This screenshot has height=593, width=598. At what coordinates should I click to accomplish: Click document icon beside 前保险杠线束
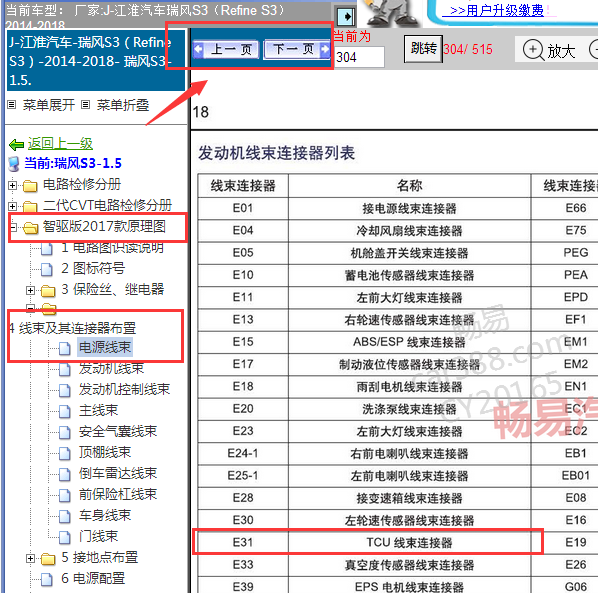64,495
